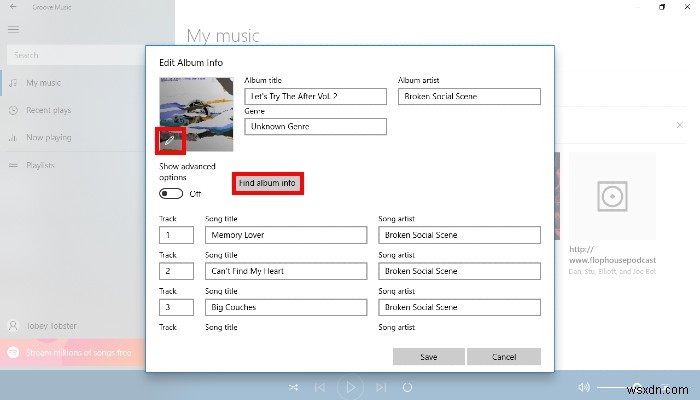Select track number 1 field
The image size is (700, 400).
pyautogui.click(x=176, y=235)
